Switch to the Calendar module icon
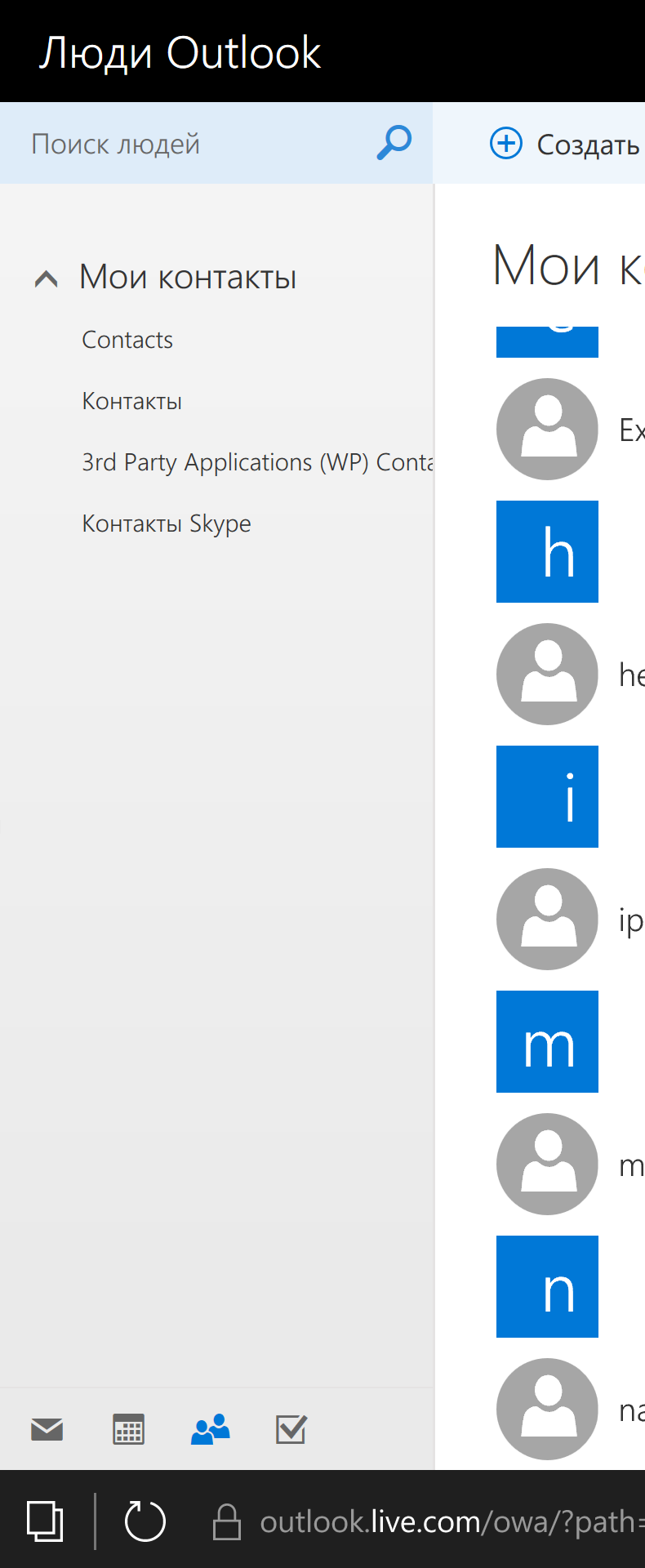Viewport: 645px width, 1568px height. point(128,1429)
